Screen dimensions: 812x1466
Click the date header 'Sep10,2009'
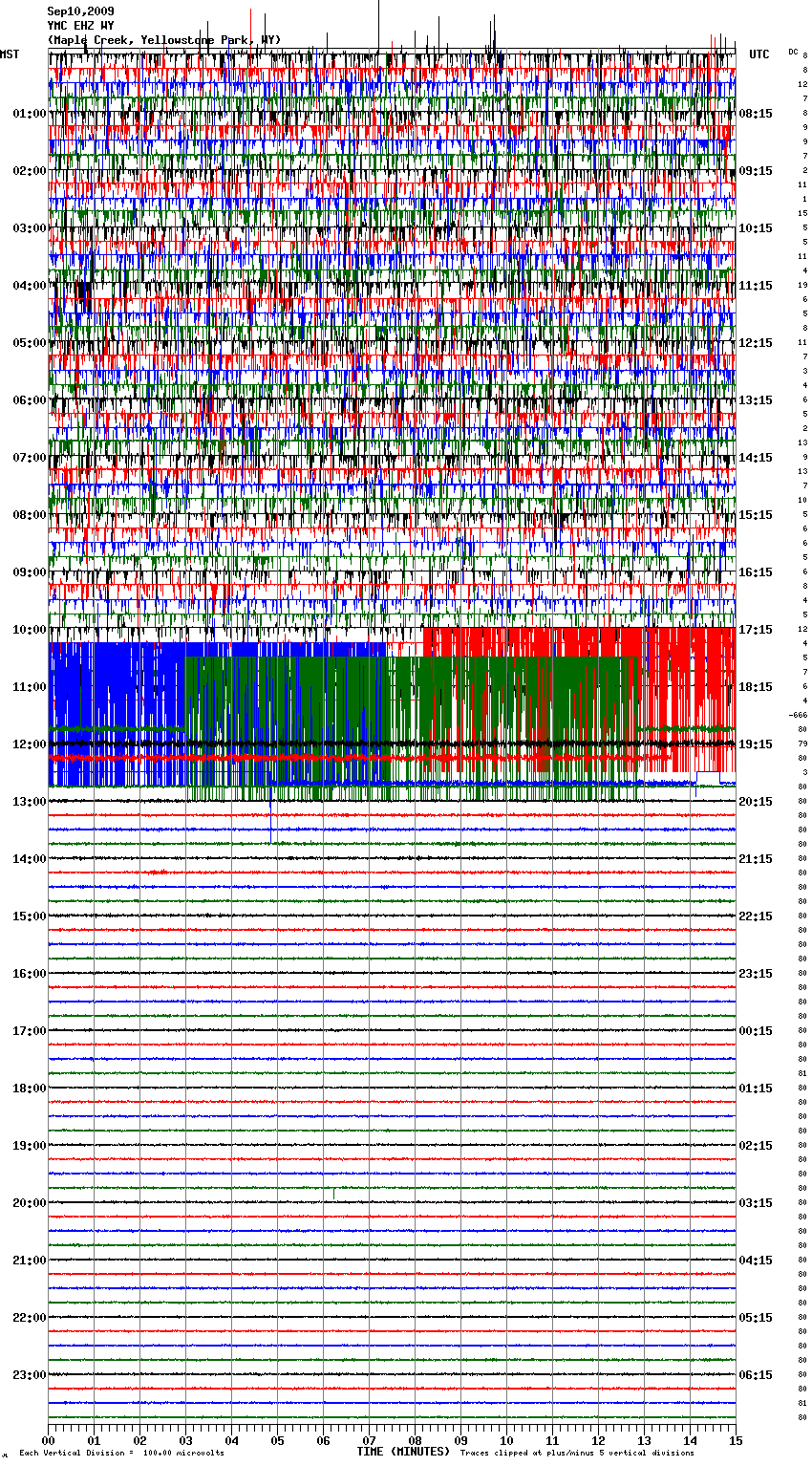point(80,11)
